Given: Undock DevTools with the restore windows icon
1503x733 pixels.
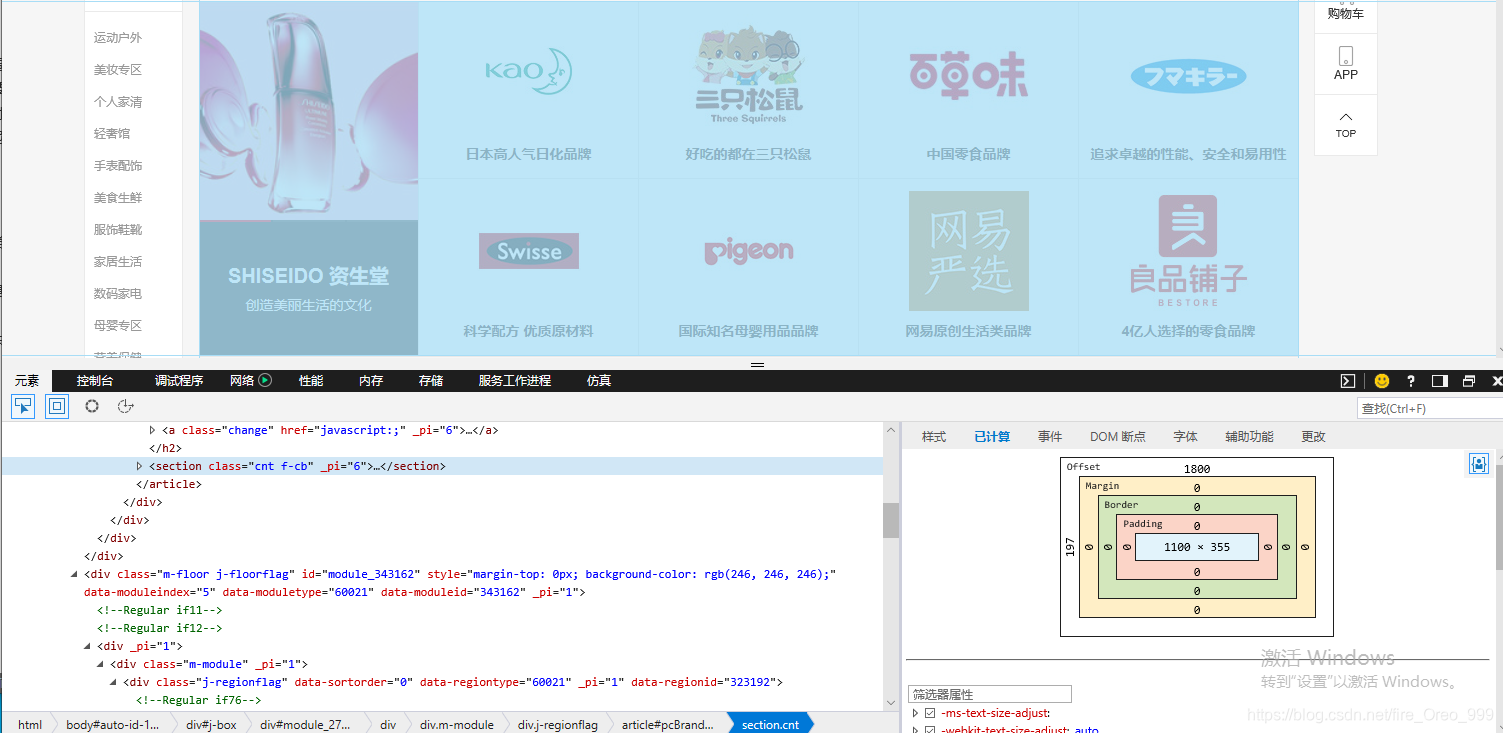Looking at the screenshot, I should 1469,381.
